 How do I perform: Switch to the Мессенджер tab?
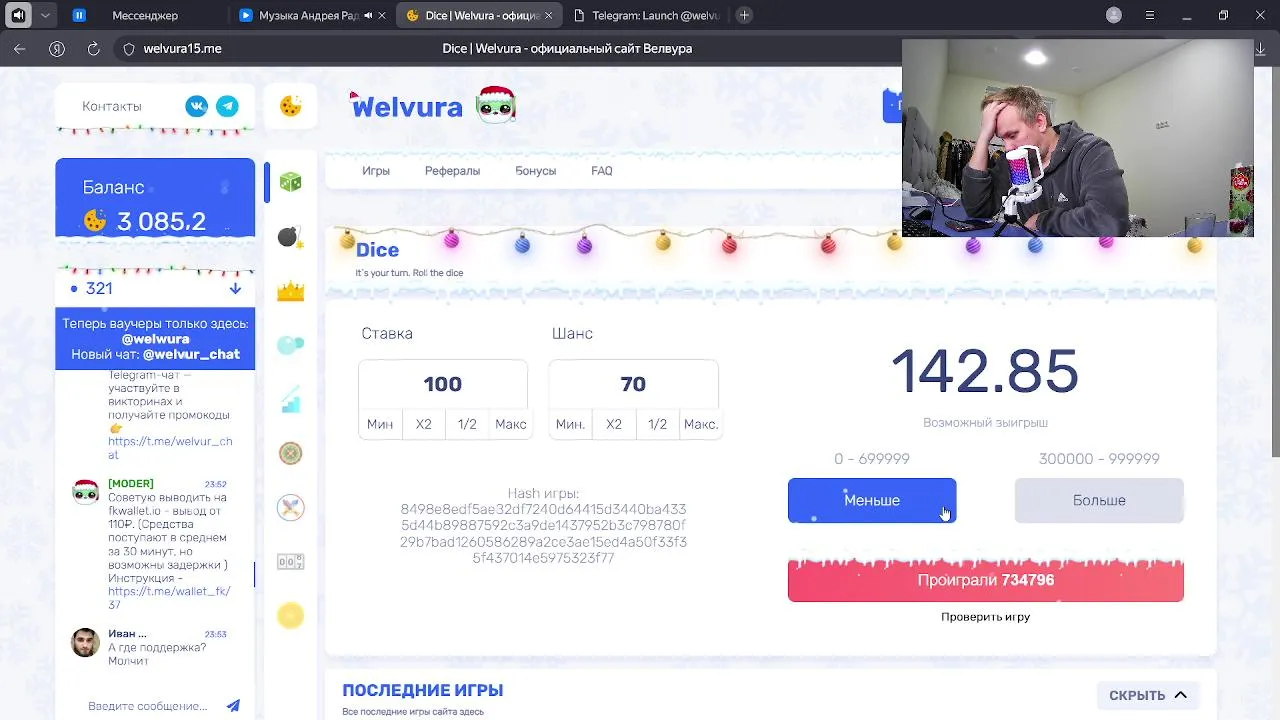click(x=145, y=15)
